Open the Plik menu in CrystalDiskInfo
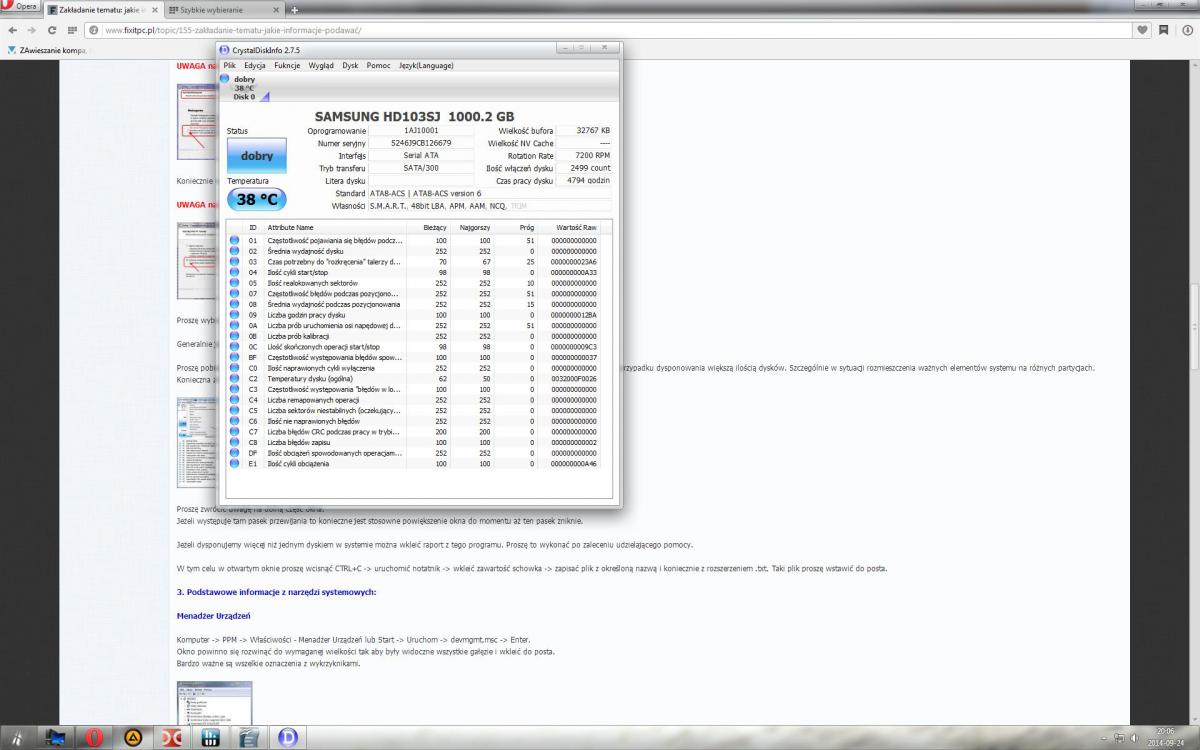This screenshot has width=1200, height=750. coord(229,65)
